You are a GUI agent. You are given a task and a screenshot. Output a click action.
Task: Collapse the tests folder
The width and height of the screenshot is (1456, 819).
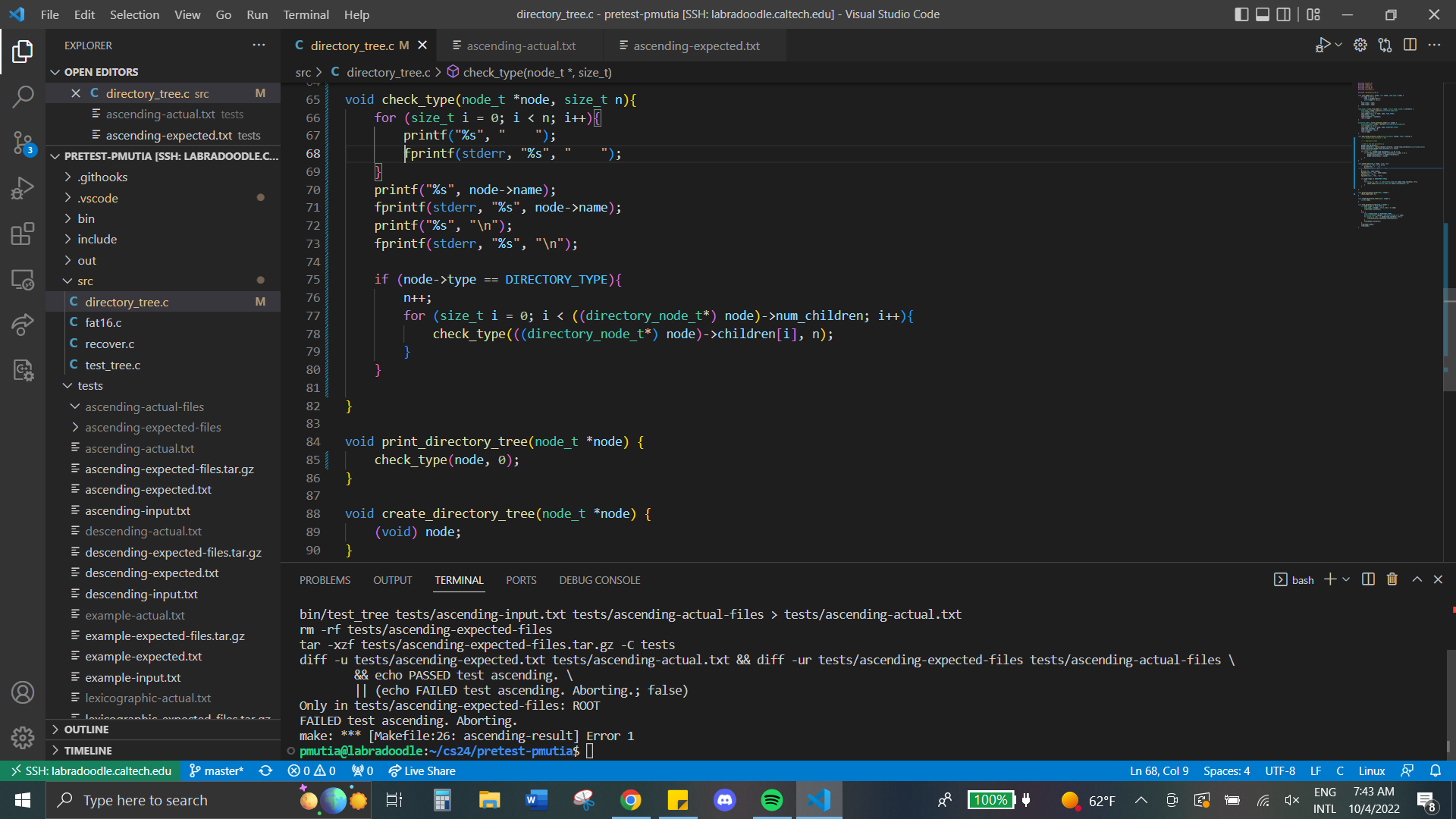[90, 385]
